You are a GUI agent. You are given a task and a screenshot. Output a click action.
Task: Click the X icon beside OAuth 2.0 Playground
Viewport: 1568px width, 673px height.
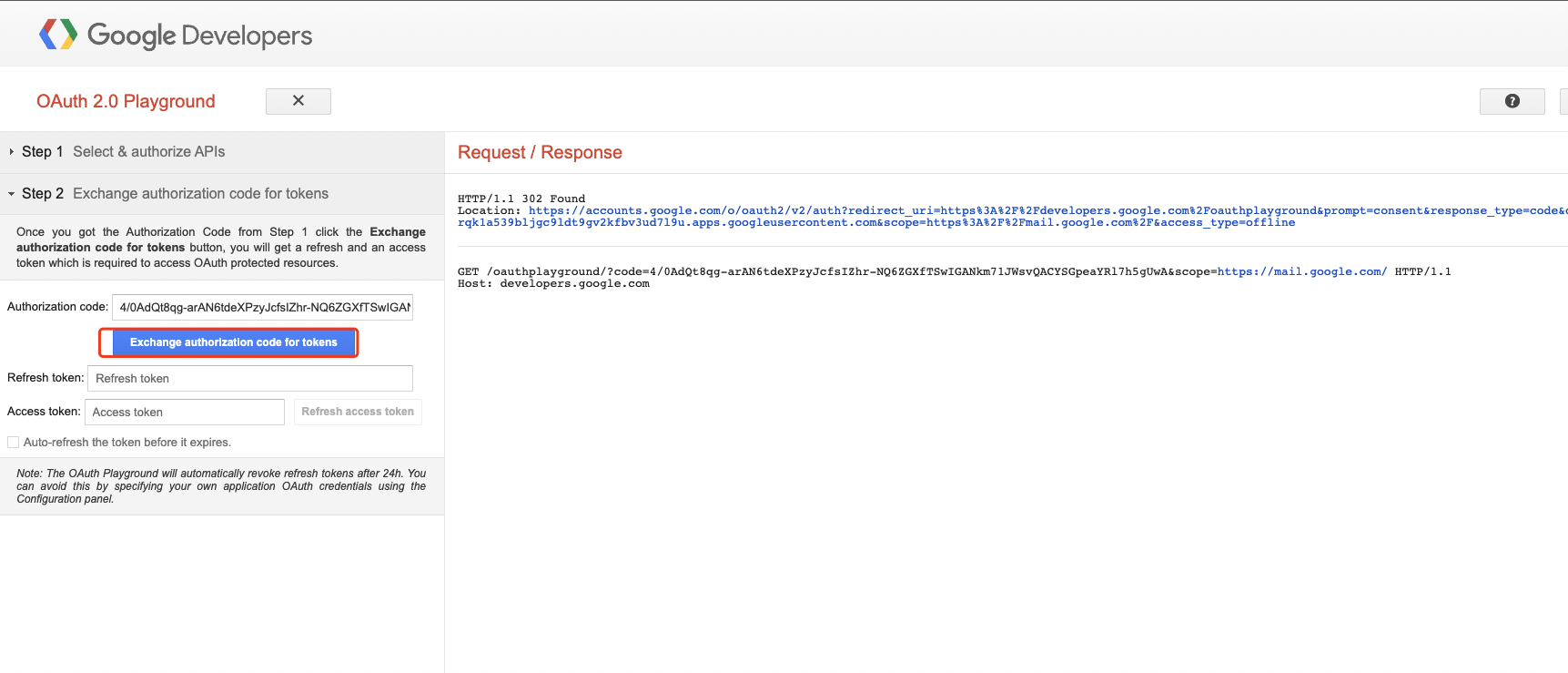point(298,101)
